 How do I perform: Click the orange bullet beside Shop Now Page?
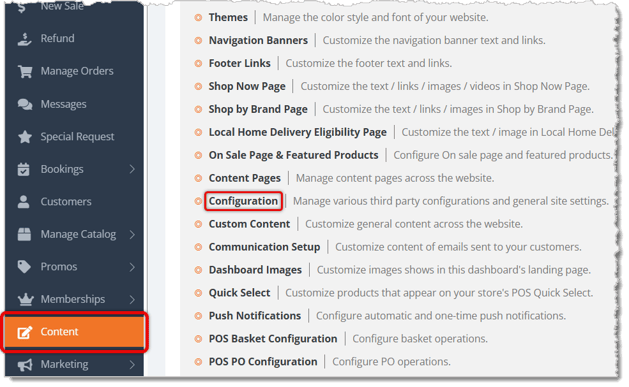[198, 86]
